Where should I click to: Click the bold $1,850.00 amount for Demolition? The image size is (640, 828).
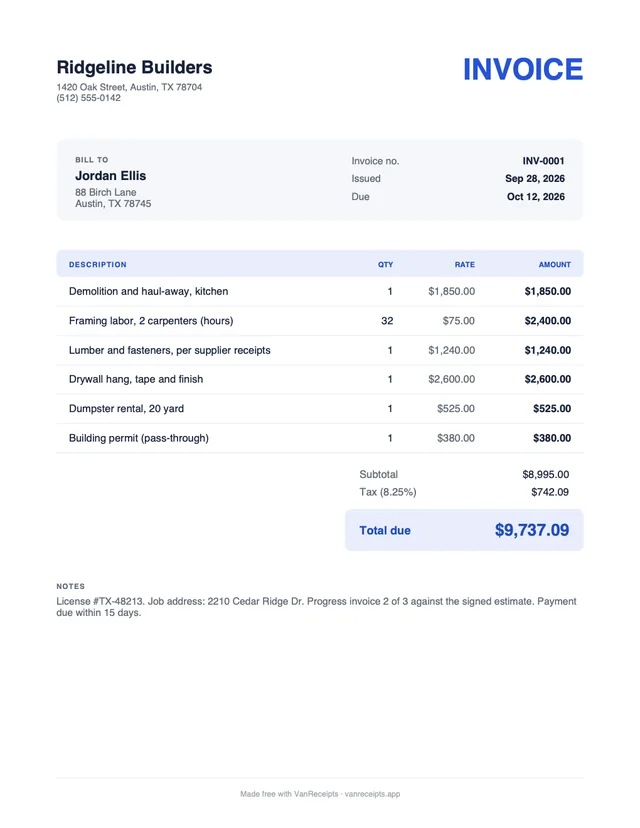[548, 291]
